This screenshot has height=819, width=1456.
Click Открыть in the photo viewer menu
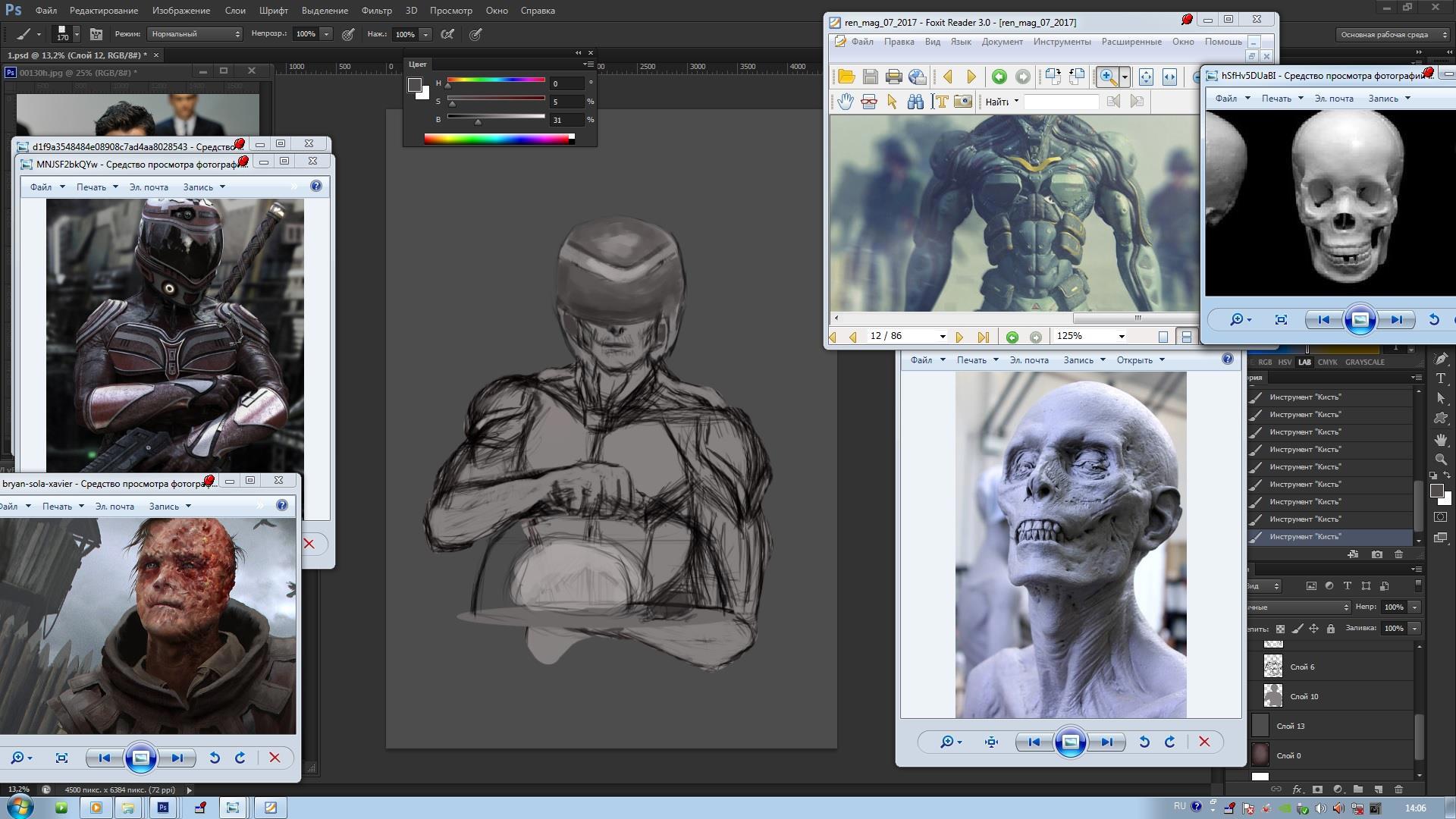[x=1134, y=360]
